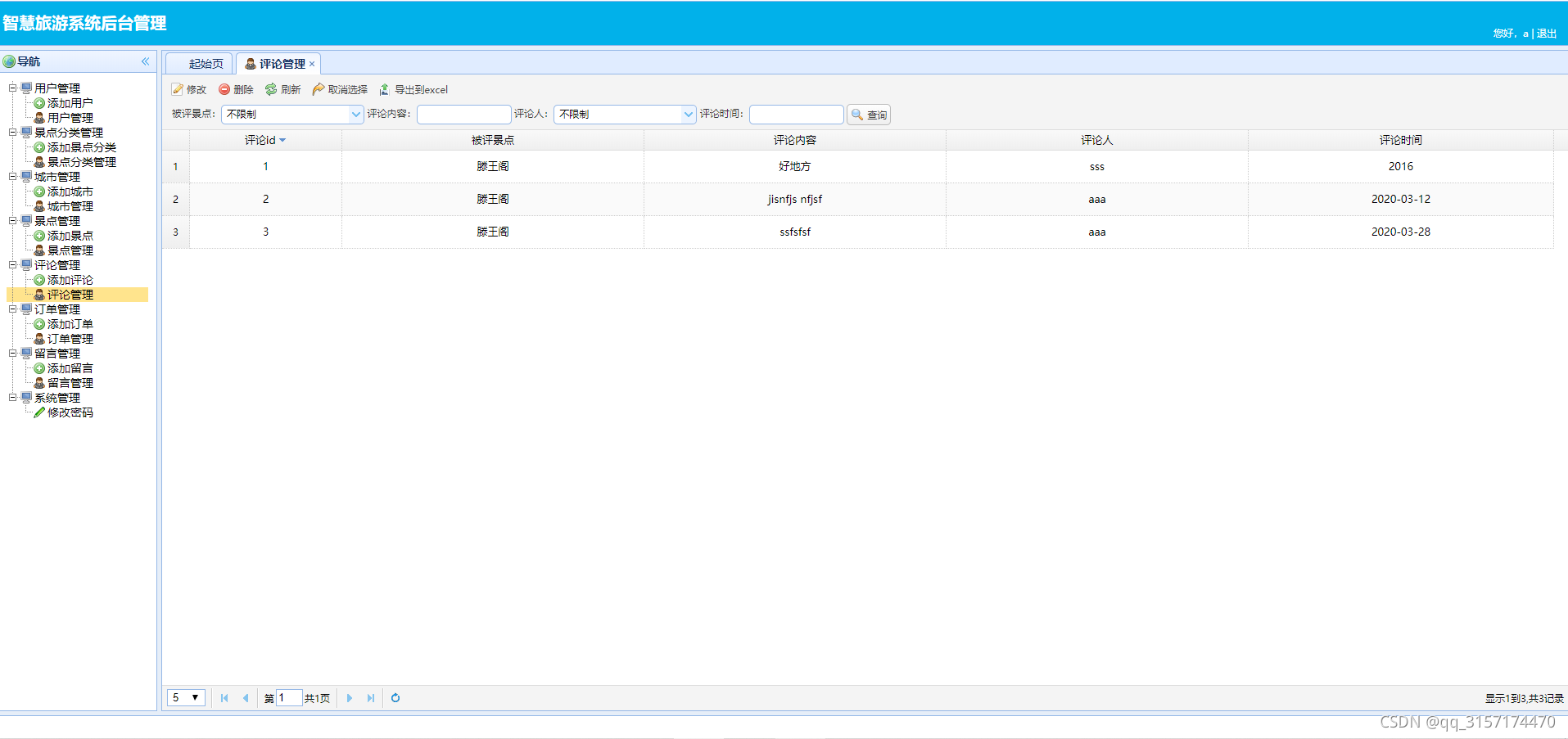
Task: Run the search with 查询 button
Action: [x=869, y=115]
